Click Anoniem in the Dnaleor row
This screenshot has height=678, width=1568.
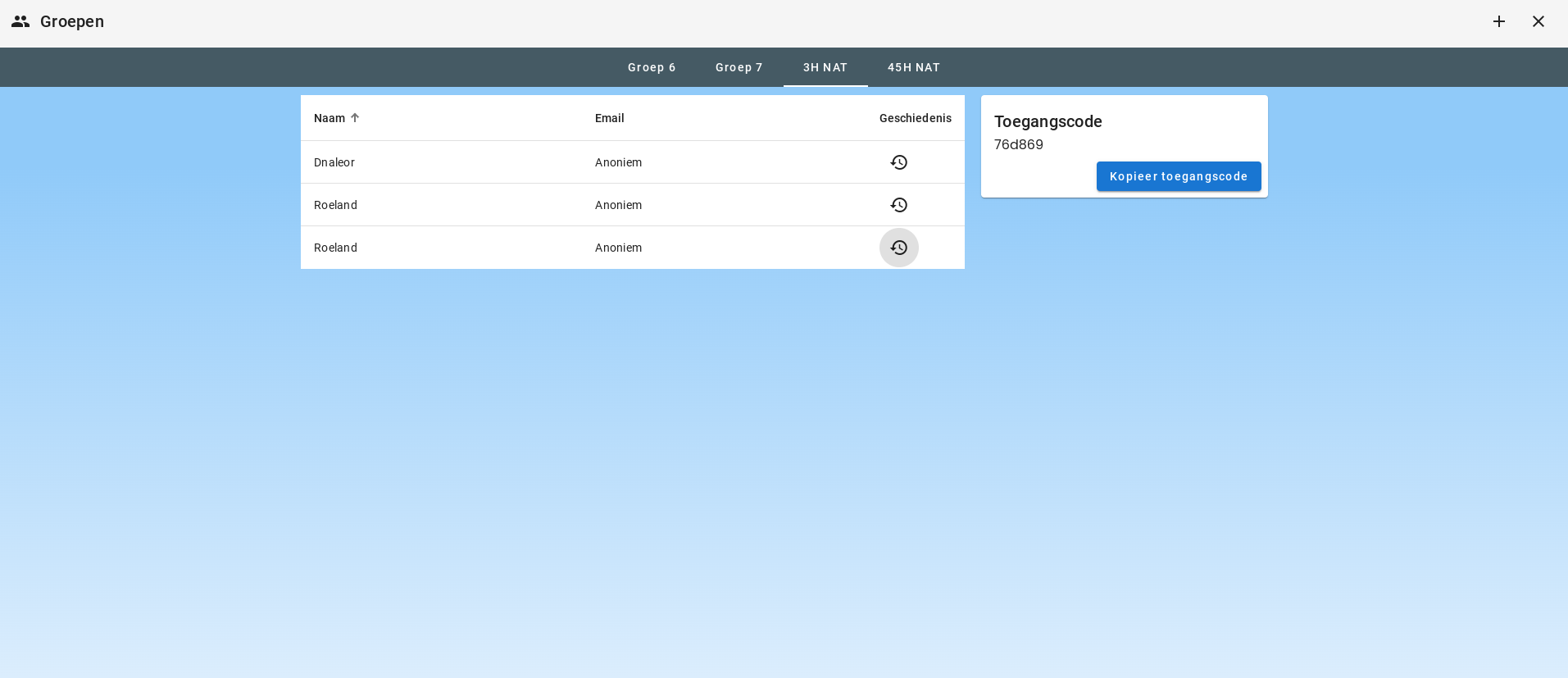(618, 162)
